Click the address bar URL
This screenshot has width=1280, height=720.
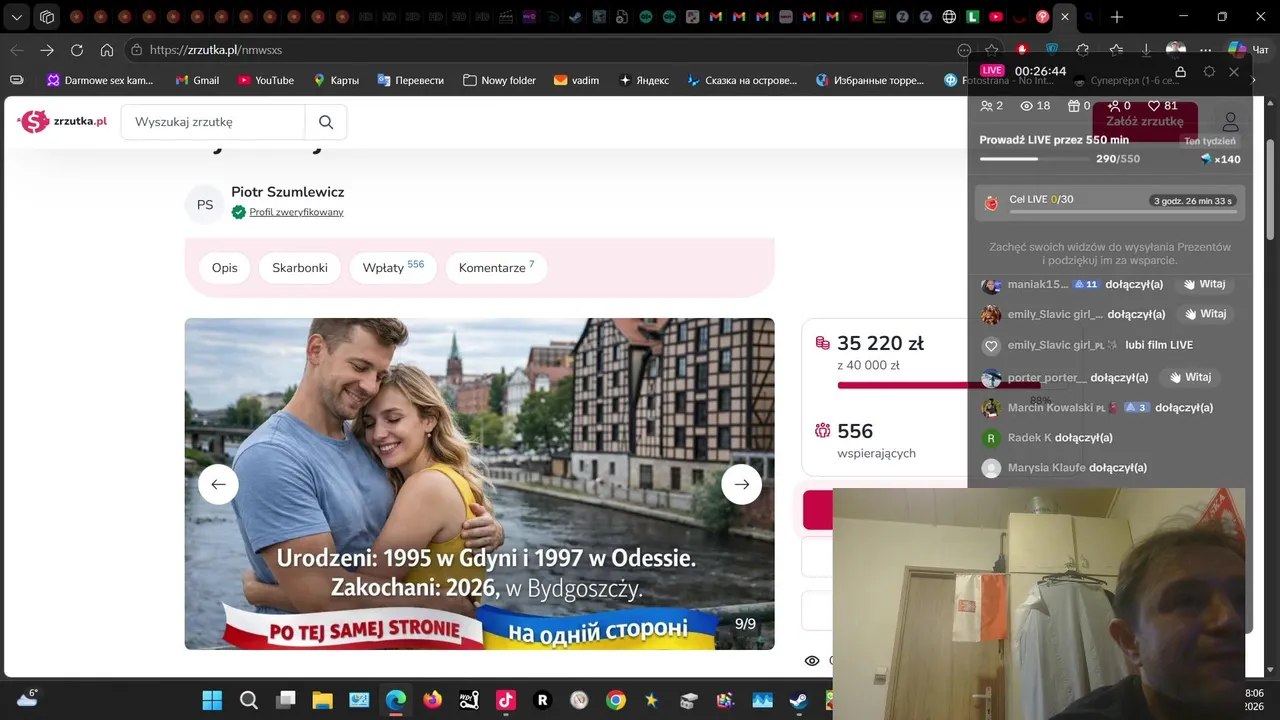(216, 50)
